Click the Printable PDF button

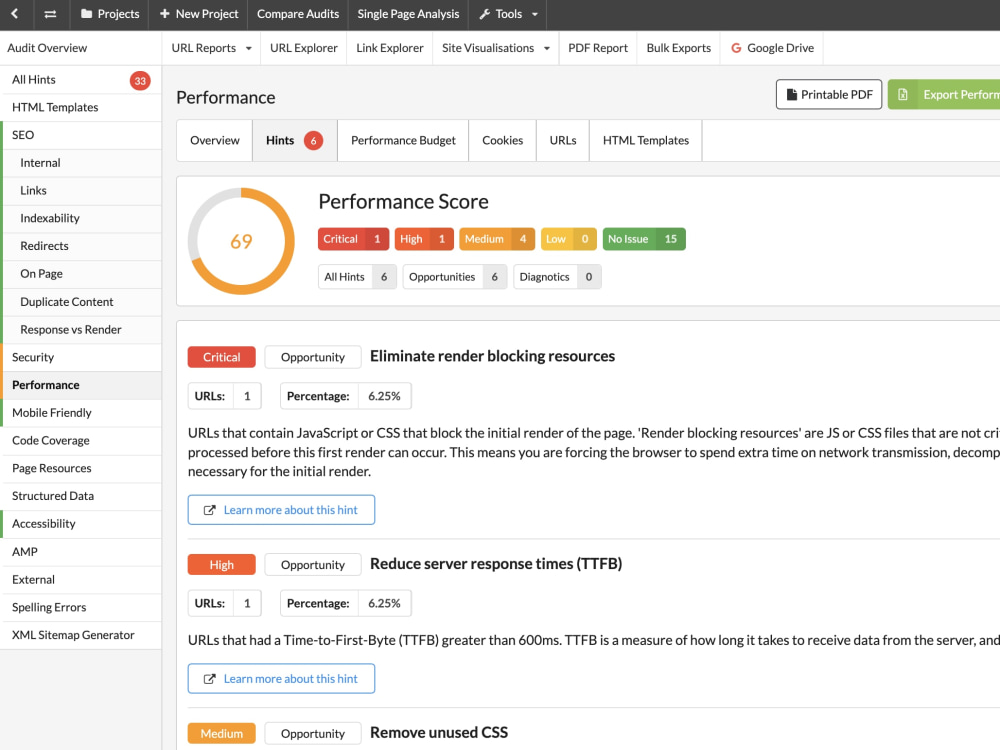coord(828,94)
